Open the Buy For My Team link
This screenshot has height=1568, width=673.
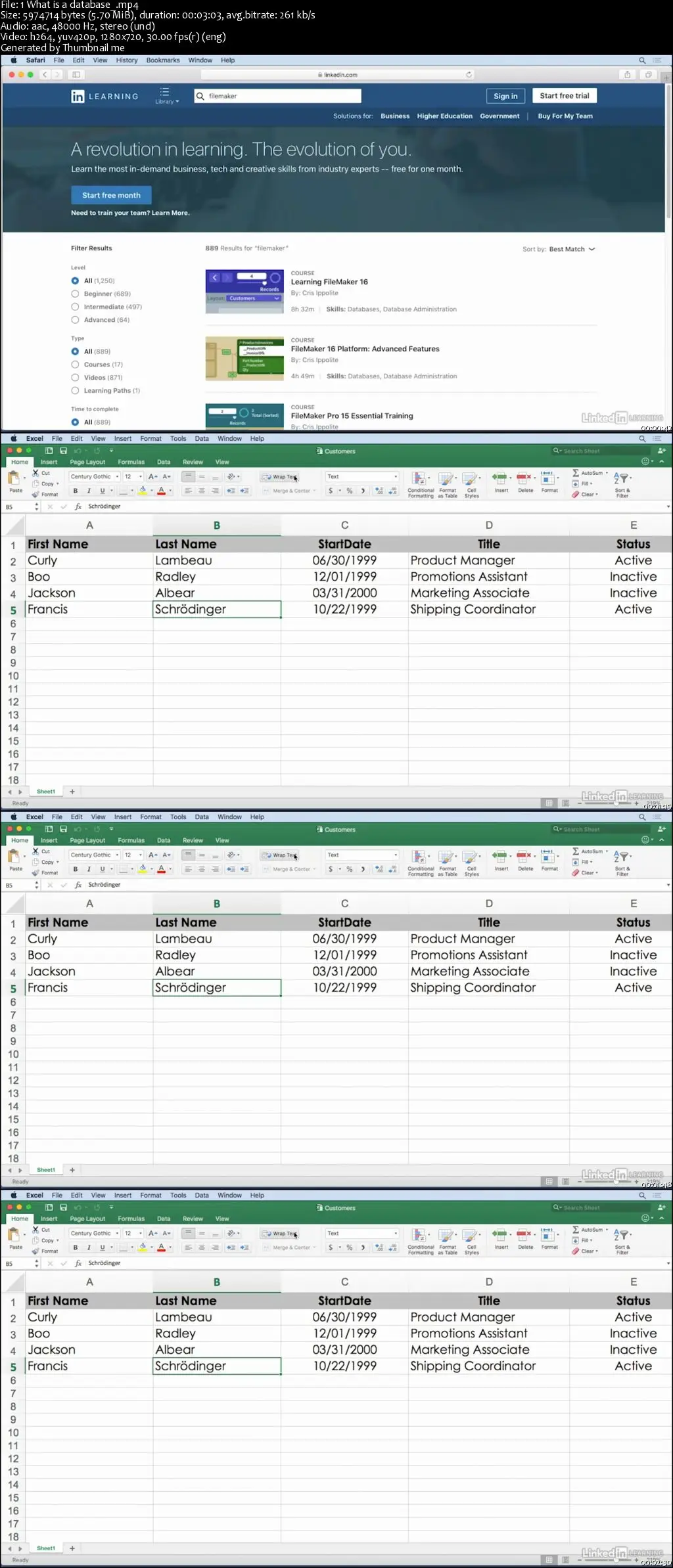[x=565, y=116]
